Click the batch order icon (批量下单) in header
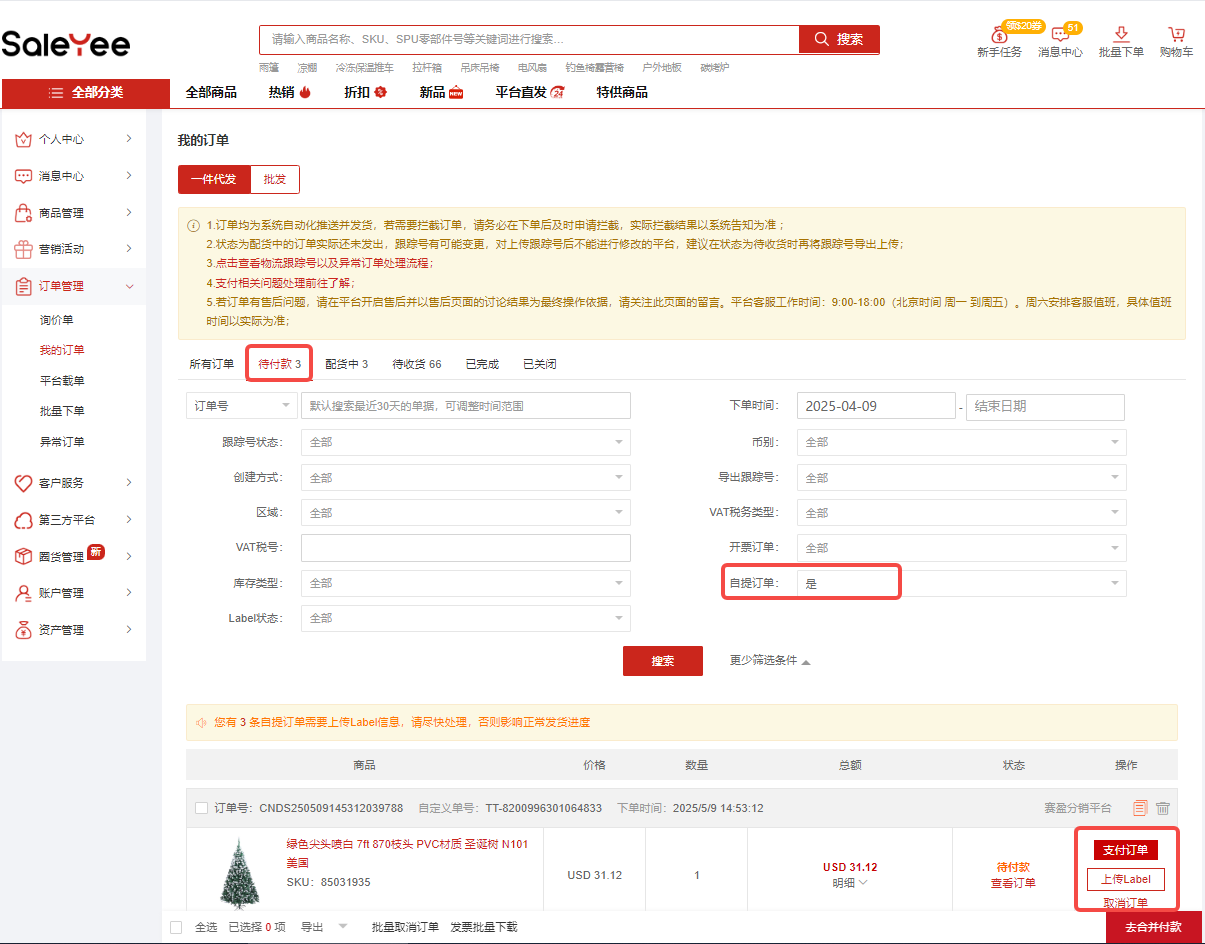The width and height of the screenshot is (1205, 944). (x=1121, y=36)
